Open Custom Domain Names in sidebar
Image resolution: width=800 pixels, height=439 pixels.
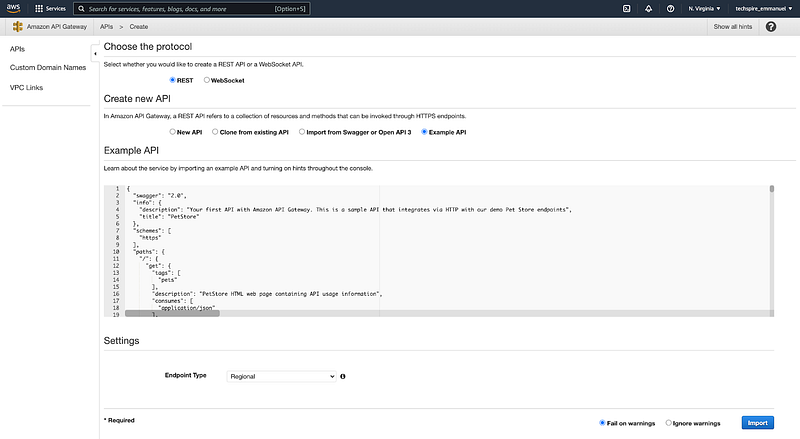pyautogui.click(x=48, y=67)
